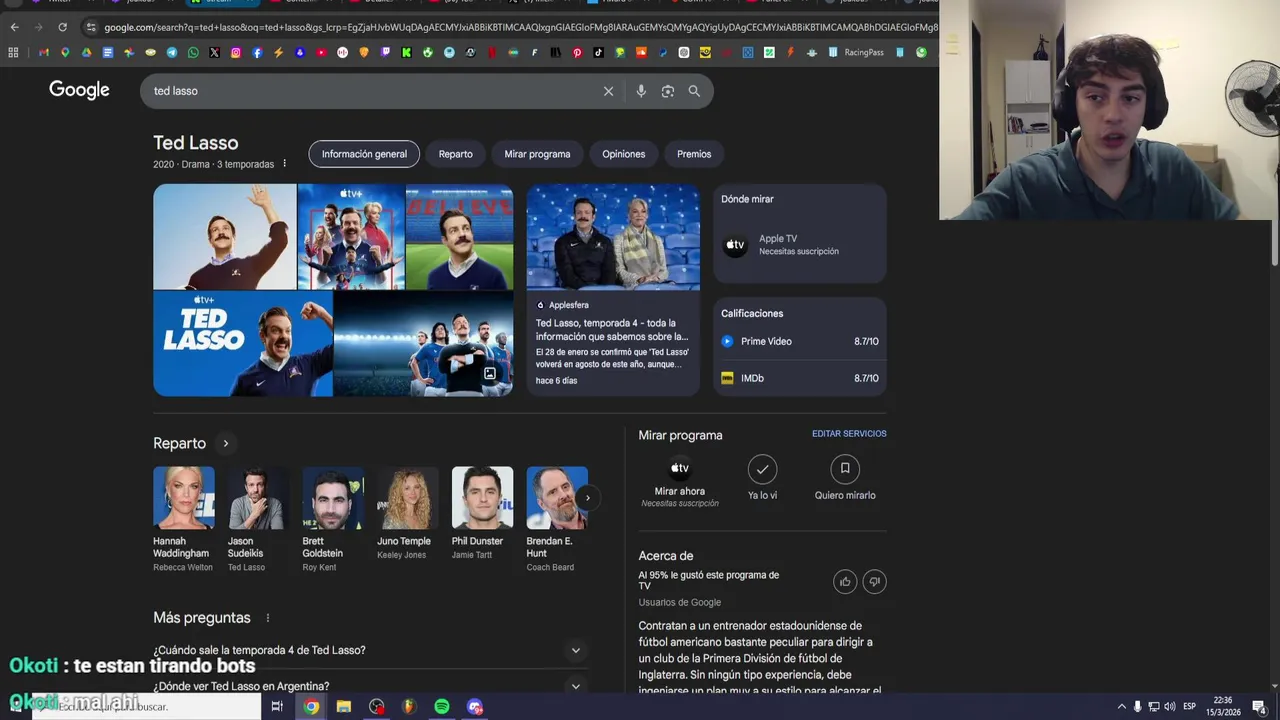Open the Gmail bookmark icon
The height and width of the screenshot is (720, 1280).
click(x=43, y=52)
